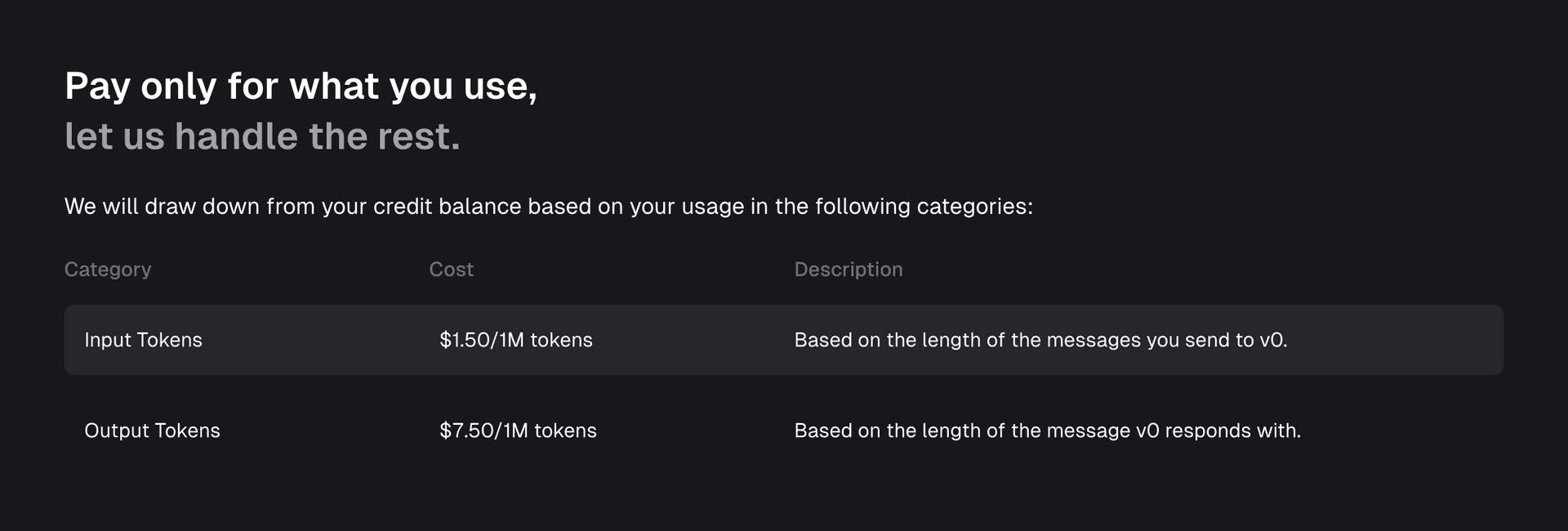Click "v0" in the Output Tokens description
This screenshot has height=531, width=1568.
1147,431
